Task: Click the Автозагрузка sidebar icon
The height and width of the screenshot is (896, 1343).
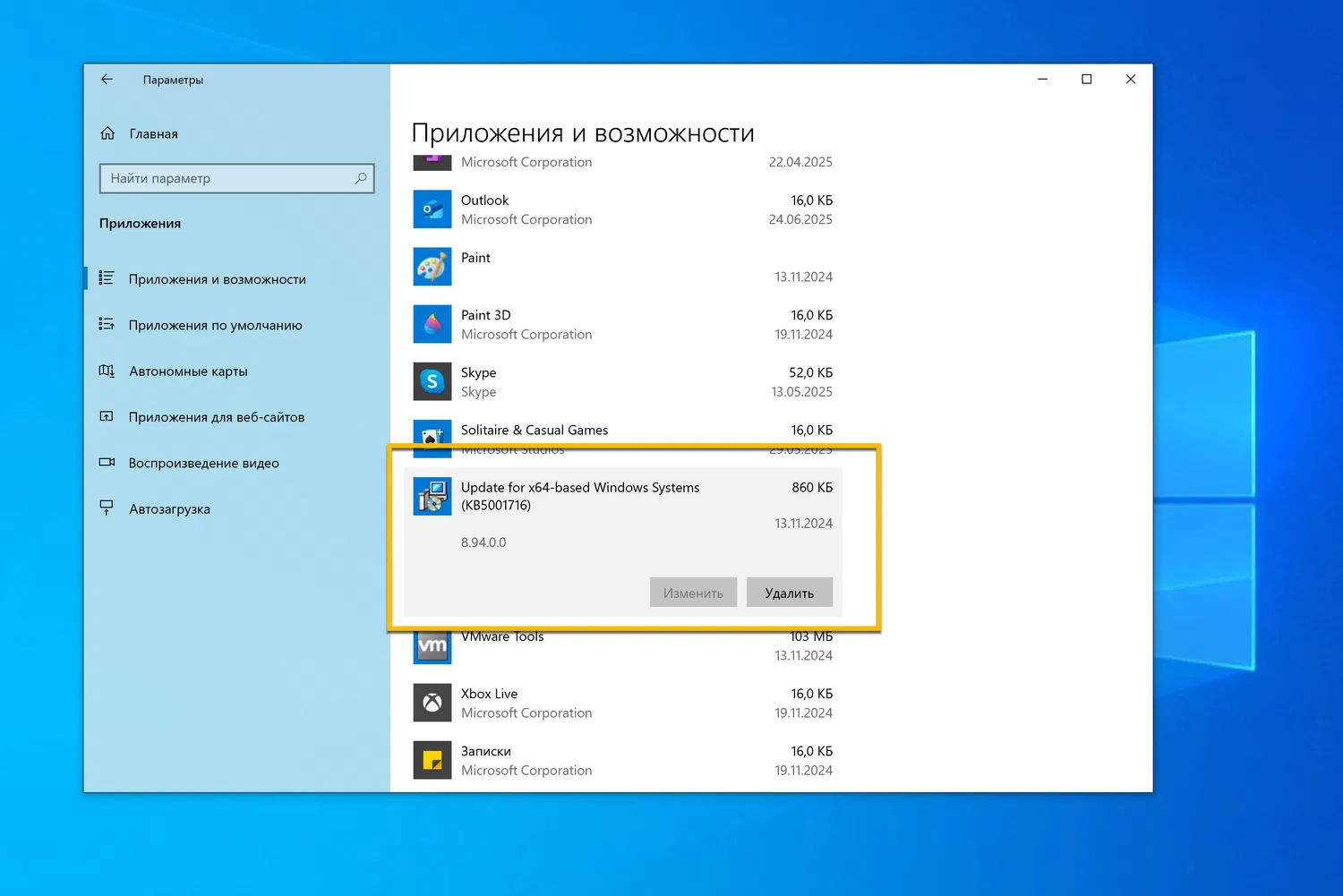Action: pyautogui.click(x=107, y=508)
